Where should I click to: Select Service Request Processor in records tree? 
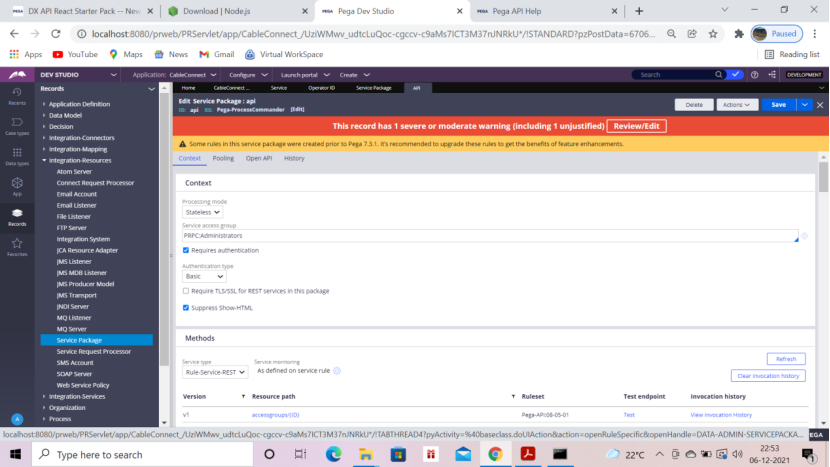94,352
